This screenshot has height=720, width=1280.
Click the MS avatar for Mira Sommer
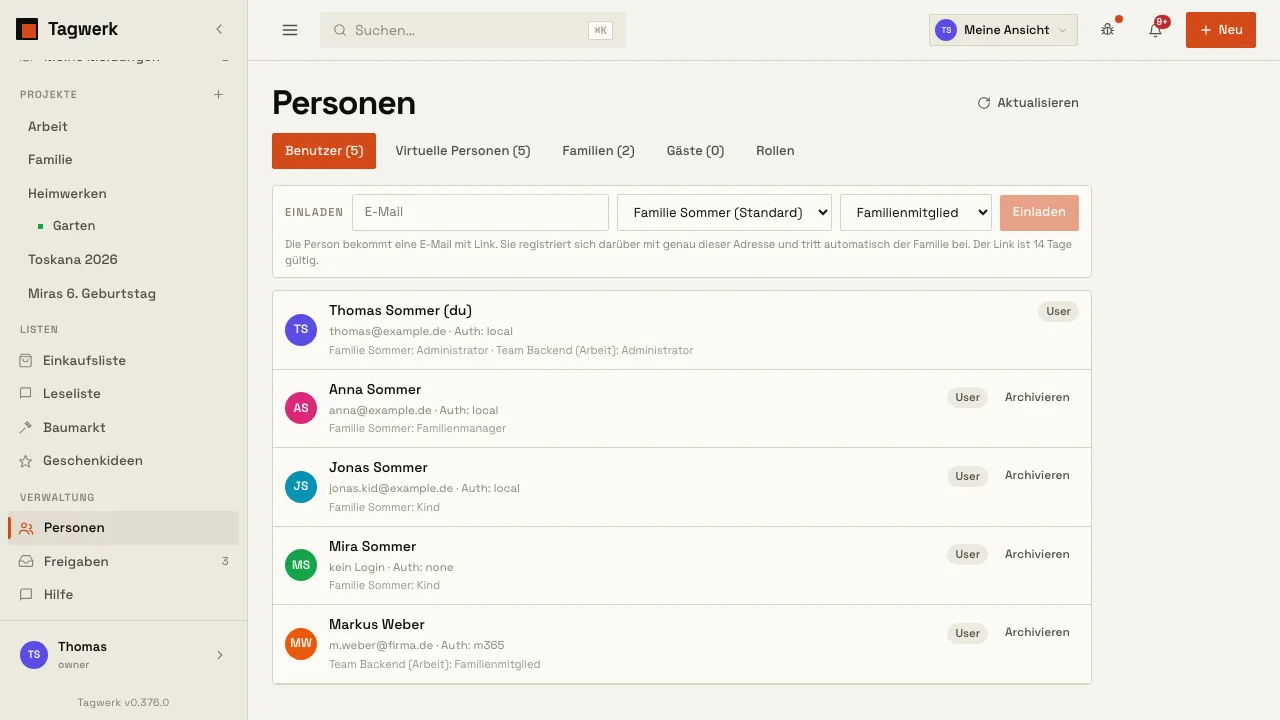[301, 565]
